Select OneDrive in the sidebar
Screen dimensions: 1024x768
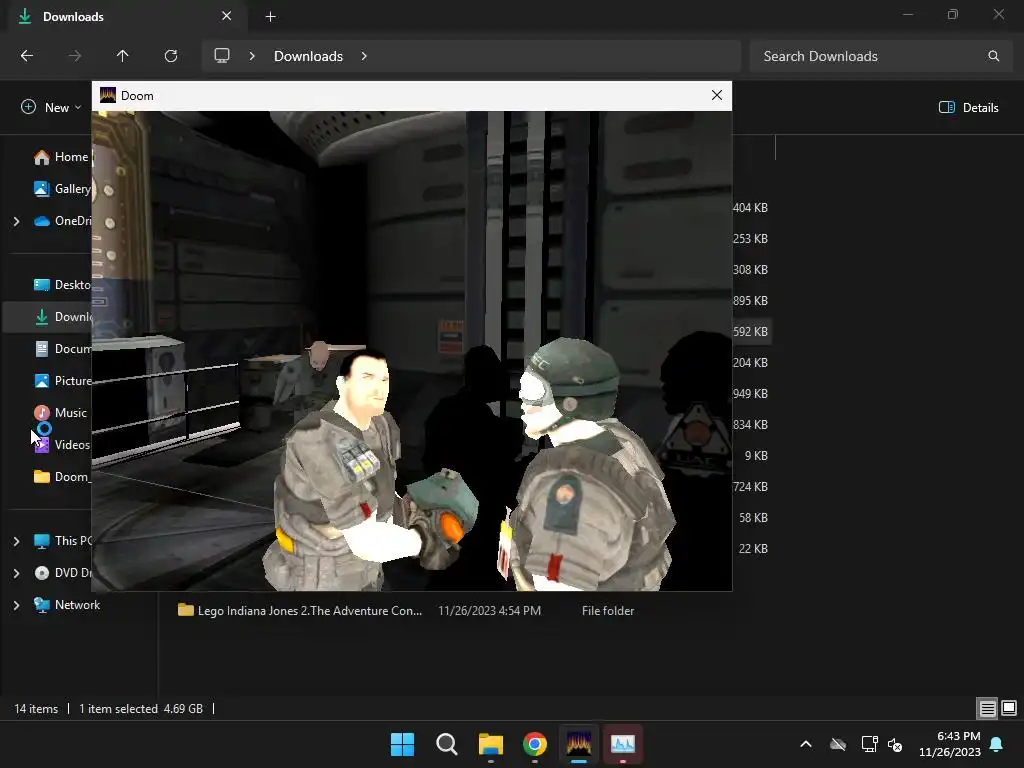(62, 221)
